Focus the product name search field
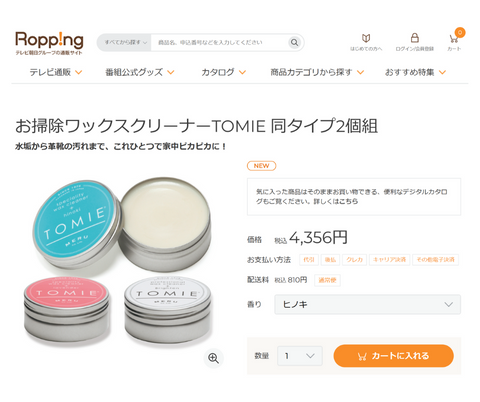This screenshot has width=480, height=402. pyautogui.click(x=219, y=42)
